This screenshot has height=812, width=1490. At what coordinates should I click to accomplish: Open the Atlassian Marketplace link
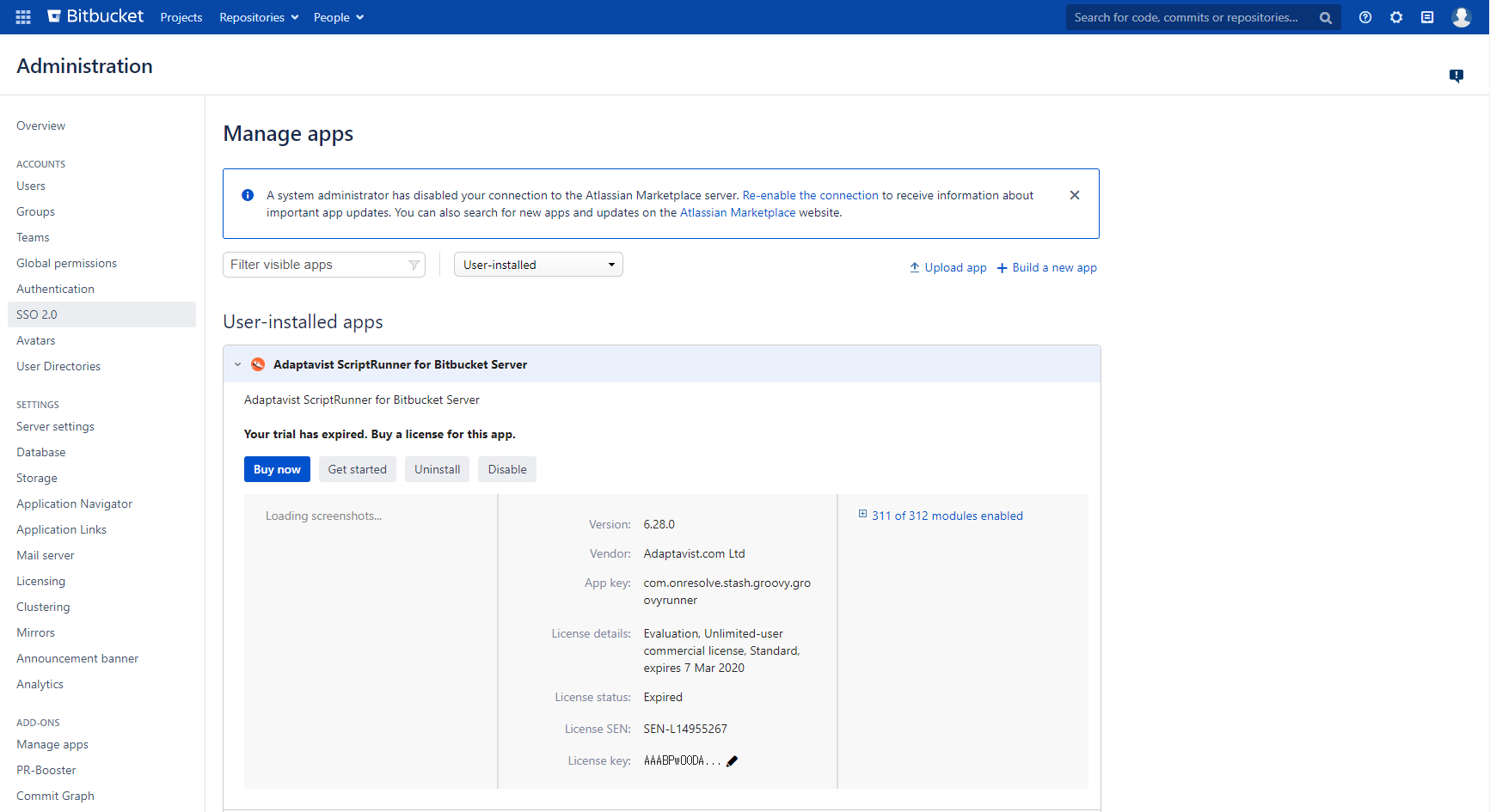[738, 212]
